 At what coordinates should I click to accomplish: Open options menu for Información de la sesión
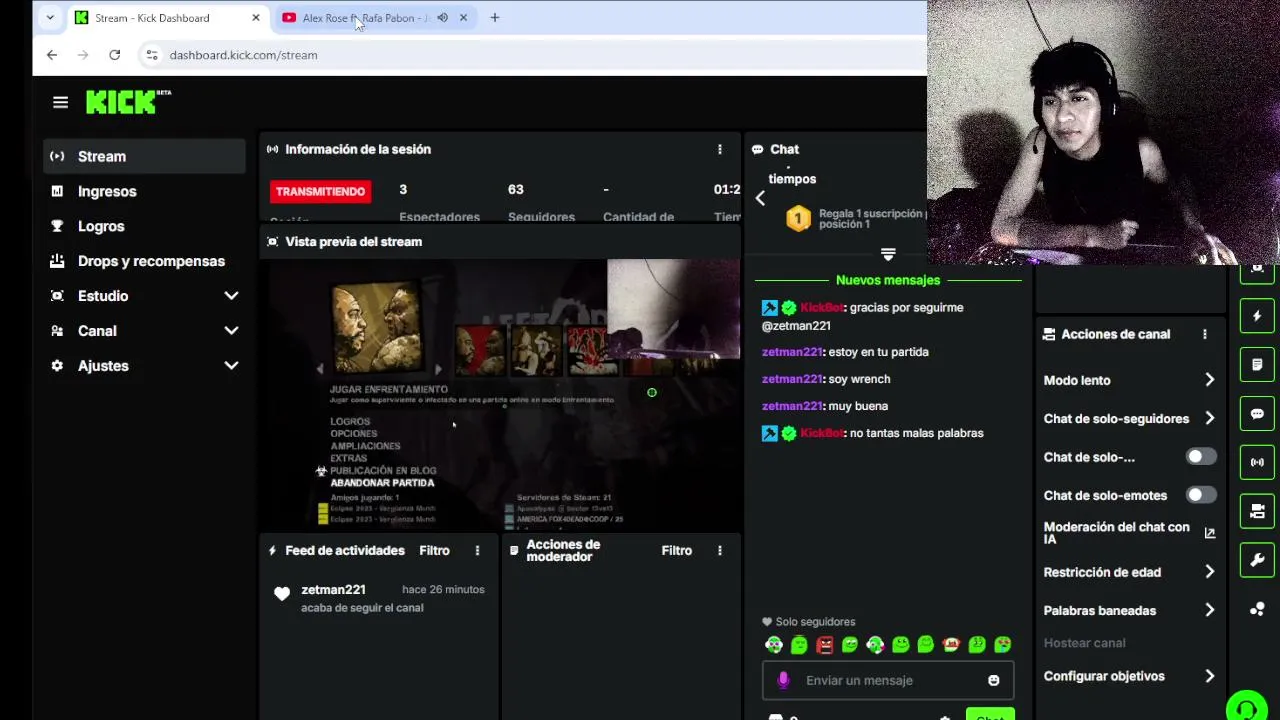pyautogui.click(x=719, y=149)
